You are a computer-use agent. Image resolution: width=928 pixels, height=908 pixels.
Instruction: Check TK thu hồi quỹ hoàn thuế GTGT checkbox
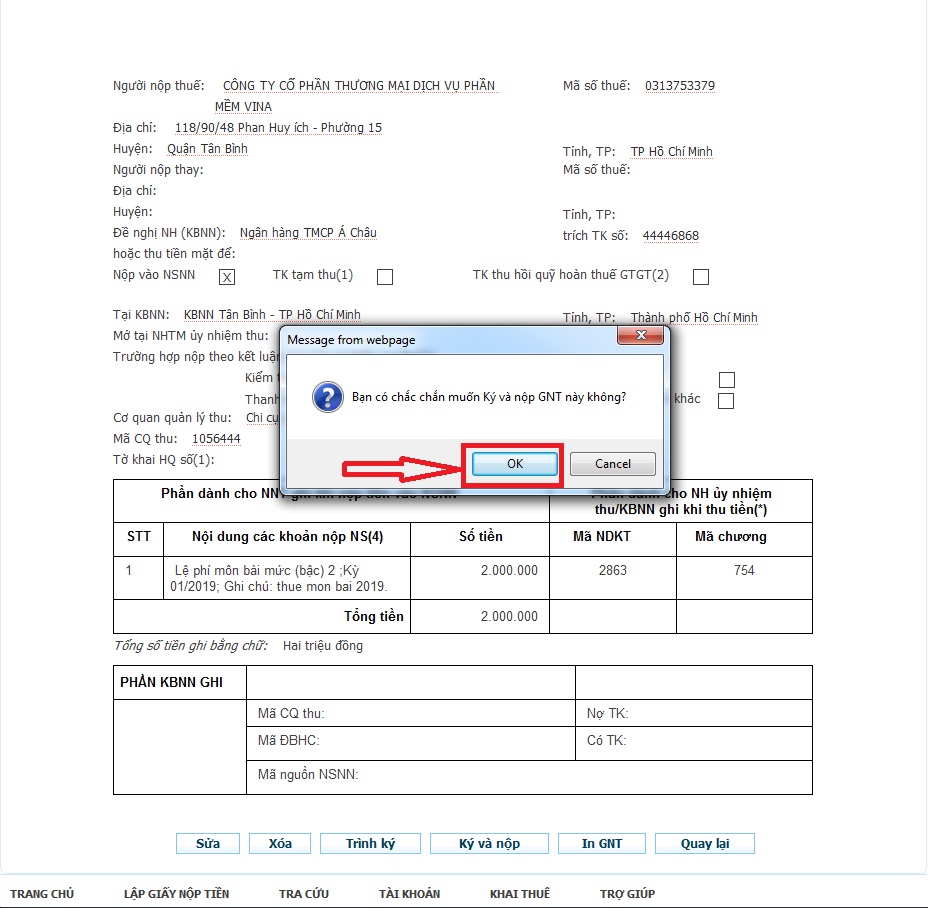coord(701,277)
